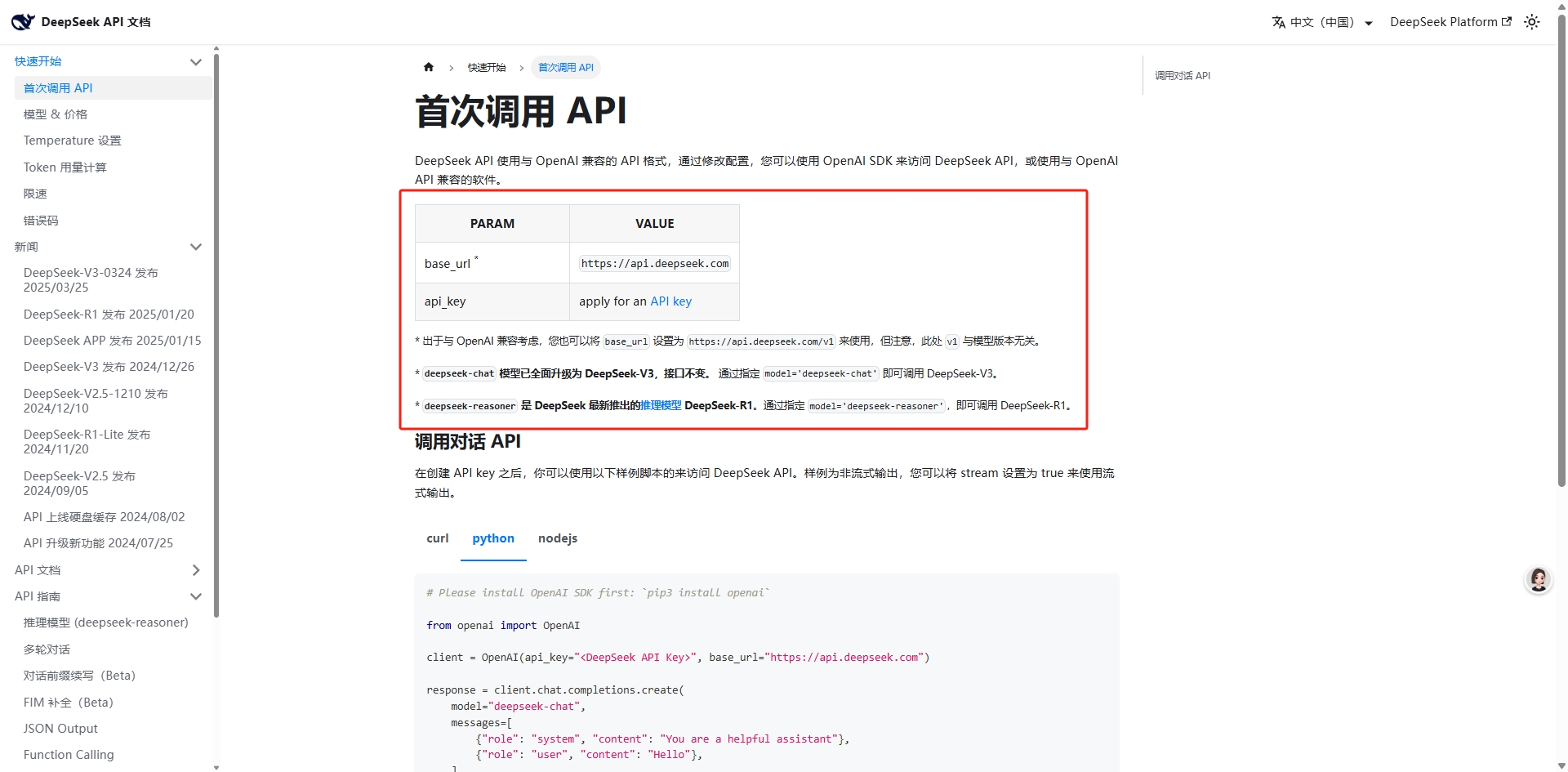Click the DeepSeek whale logo
The image size is (1568, 772).
coord(23,22)
